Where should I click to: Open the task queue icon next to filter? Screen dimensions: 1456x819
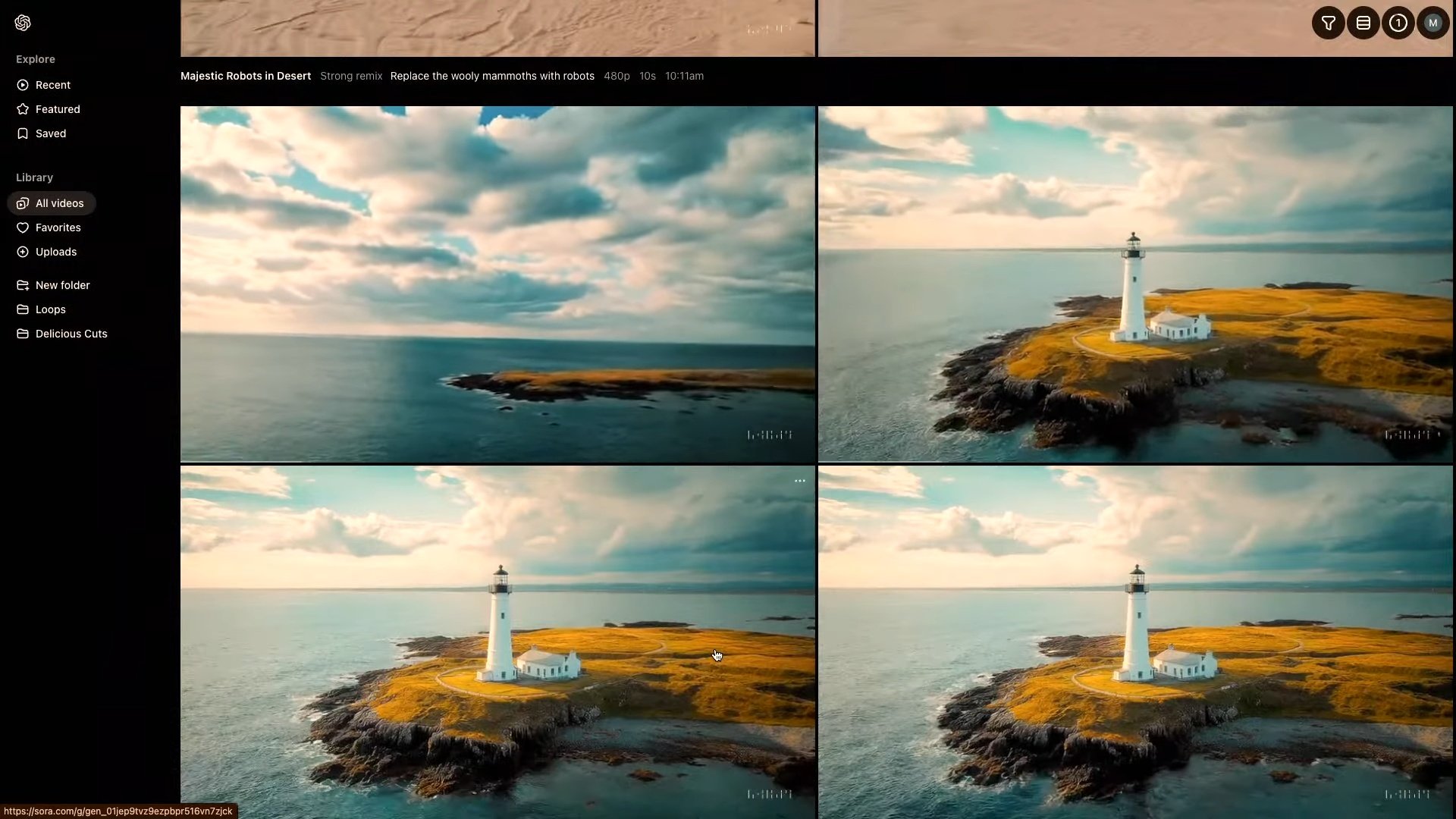[x=1363, y=22]
